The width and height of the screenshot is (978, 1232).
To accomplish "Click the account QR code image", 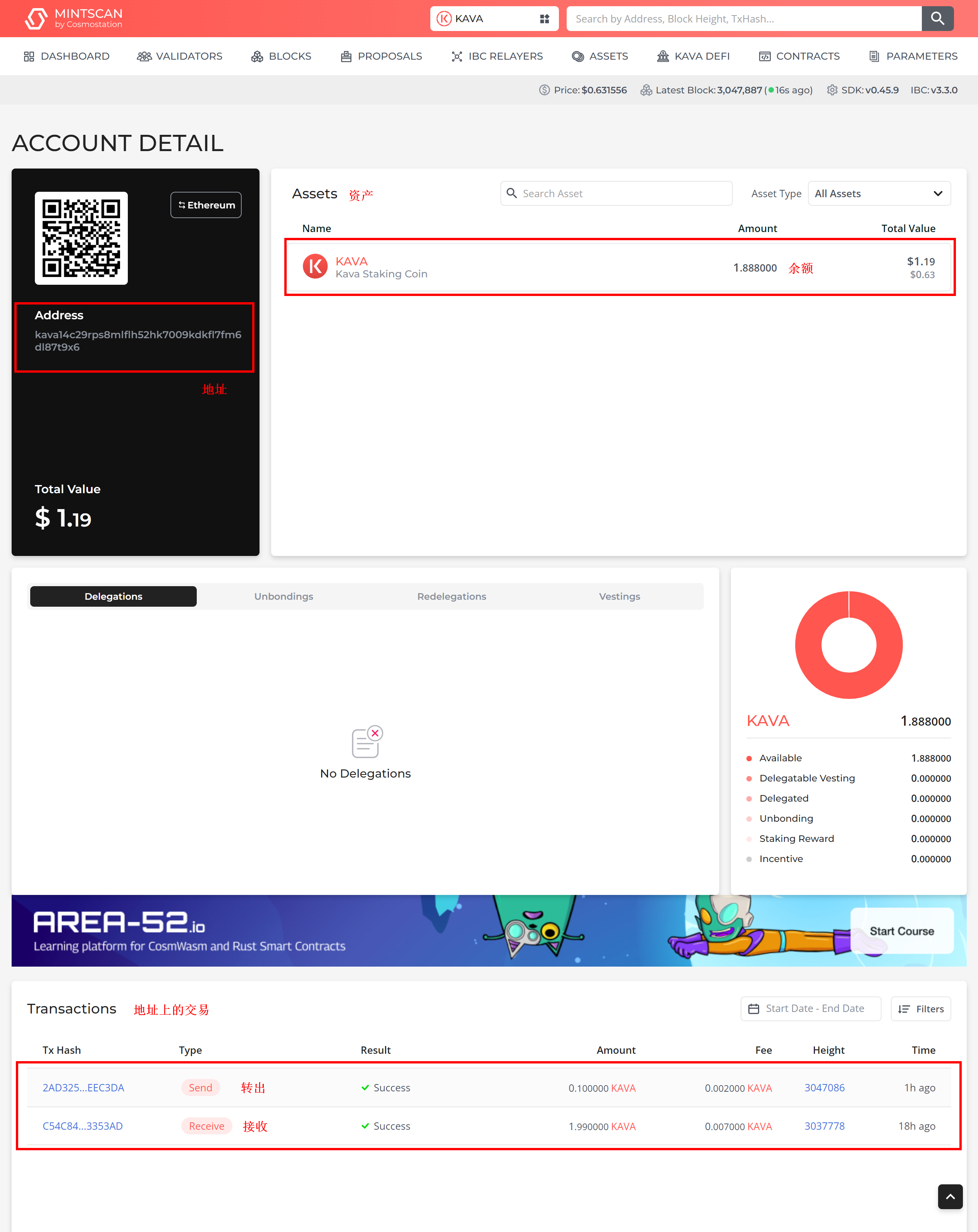I will tap(81, 238).
